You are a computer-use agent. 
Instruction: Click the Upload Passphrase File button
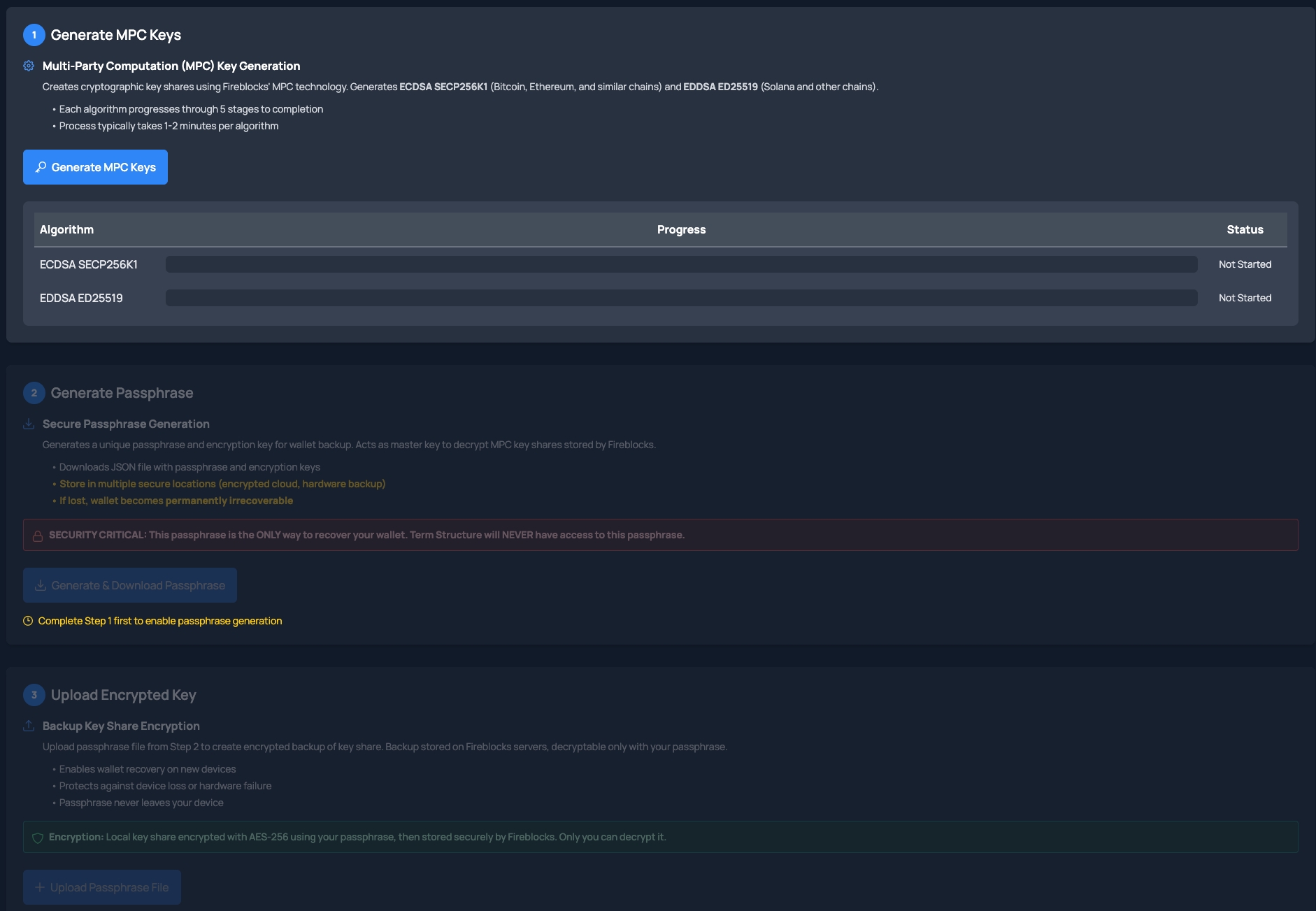102,887
